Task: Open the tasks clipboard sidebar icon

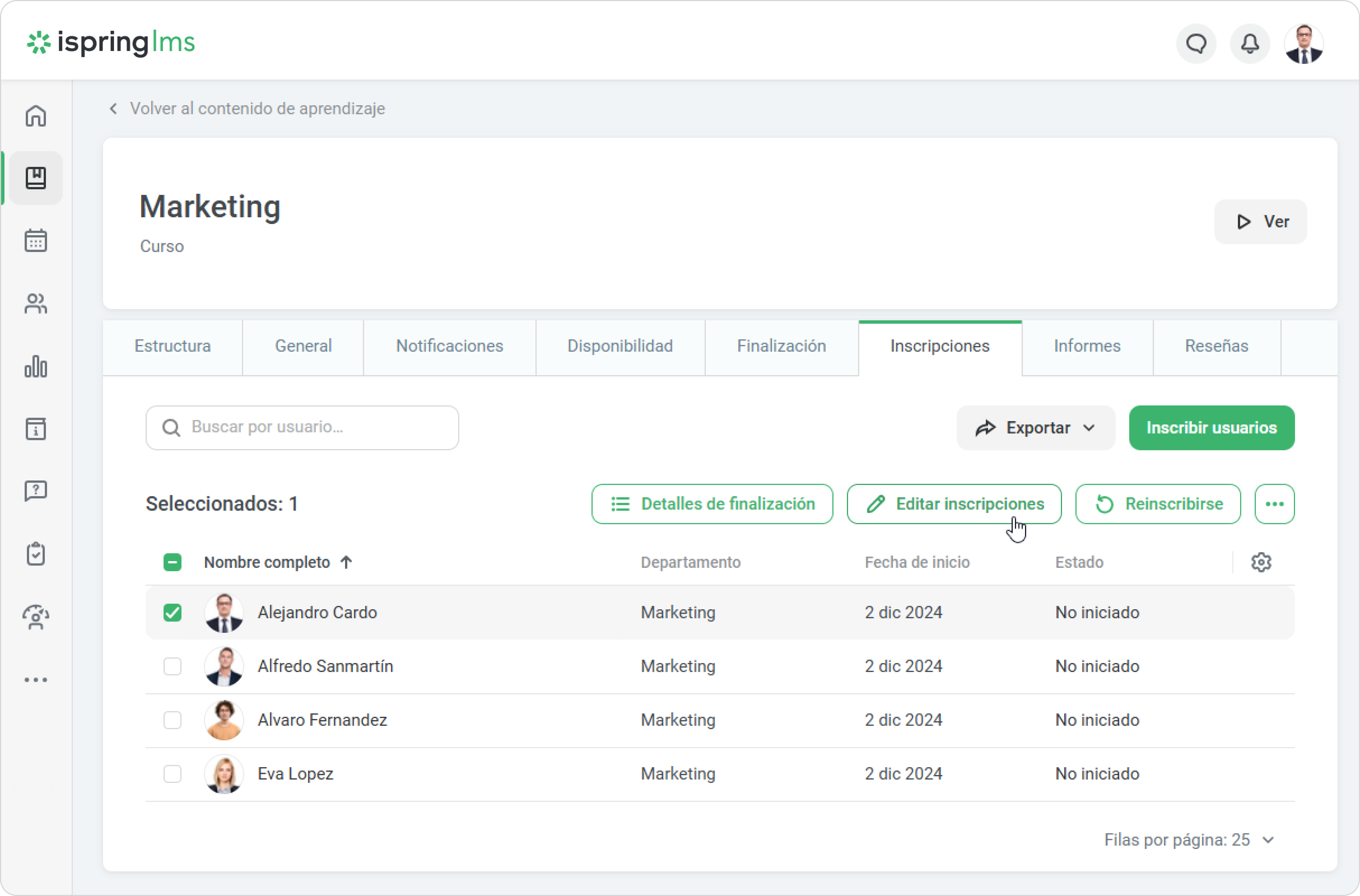Action: point(36,554)
